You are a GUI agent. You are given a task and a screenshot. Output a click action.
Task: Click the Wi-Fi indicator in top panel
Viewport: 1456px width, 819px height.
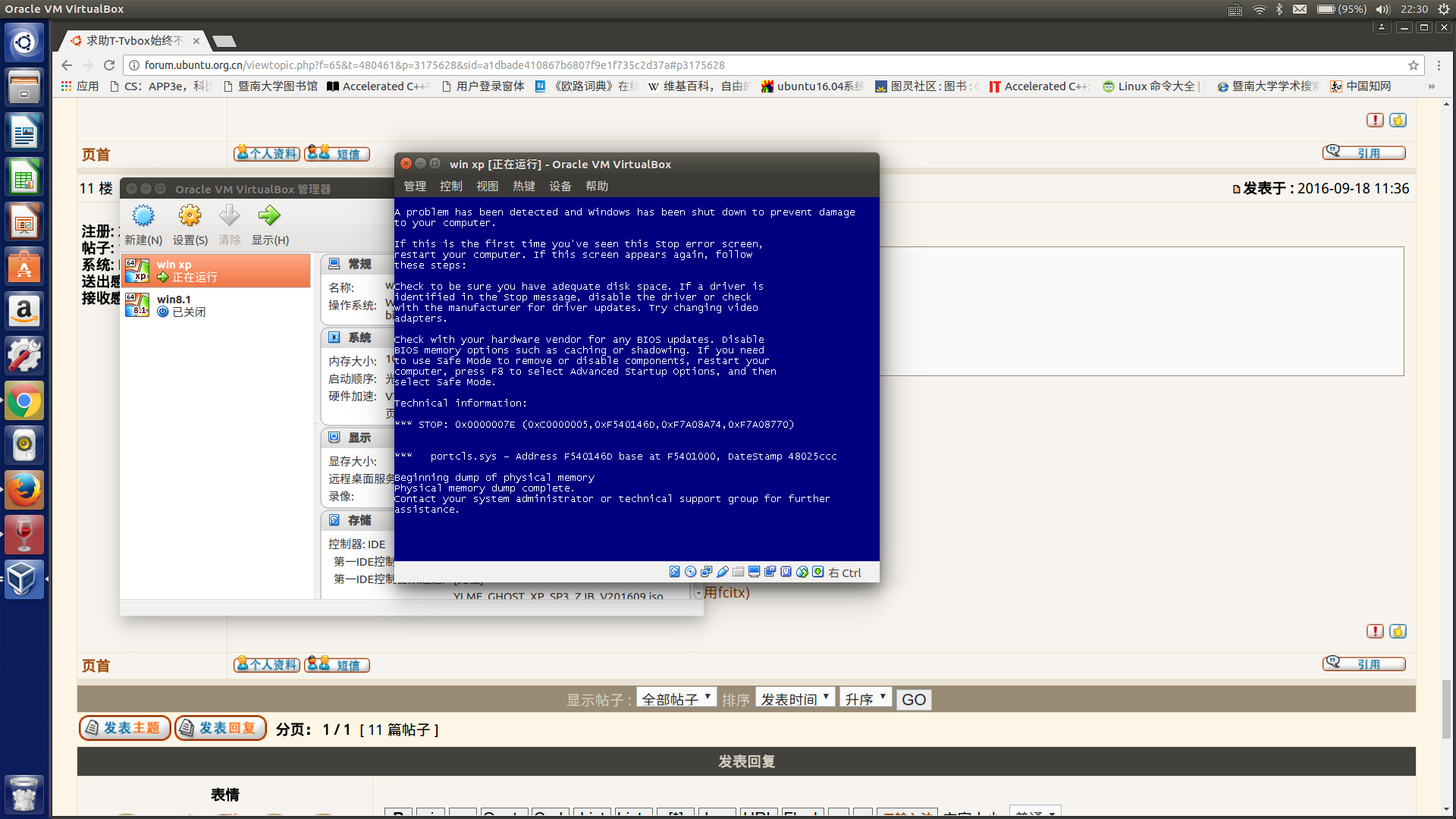(x=1259, y=9)
